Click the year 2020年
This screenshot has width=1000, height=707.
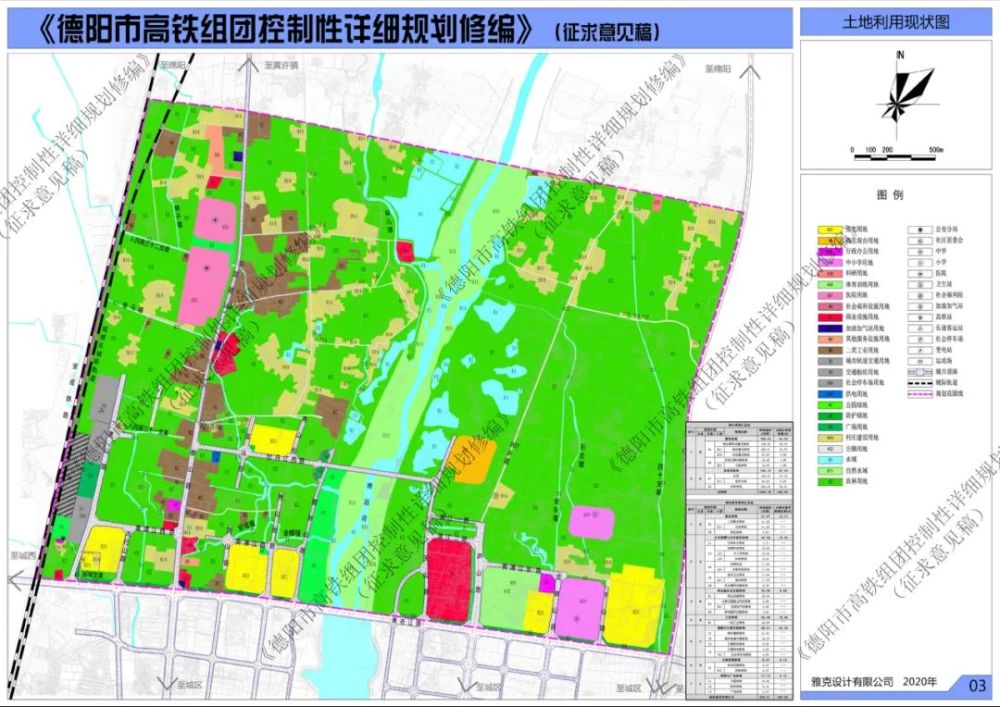[919, 681]
